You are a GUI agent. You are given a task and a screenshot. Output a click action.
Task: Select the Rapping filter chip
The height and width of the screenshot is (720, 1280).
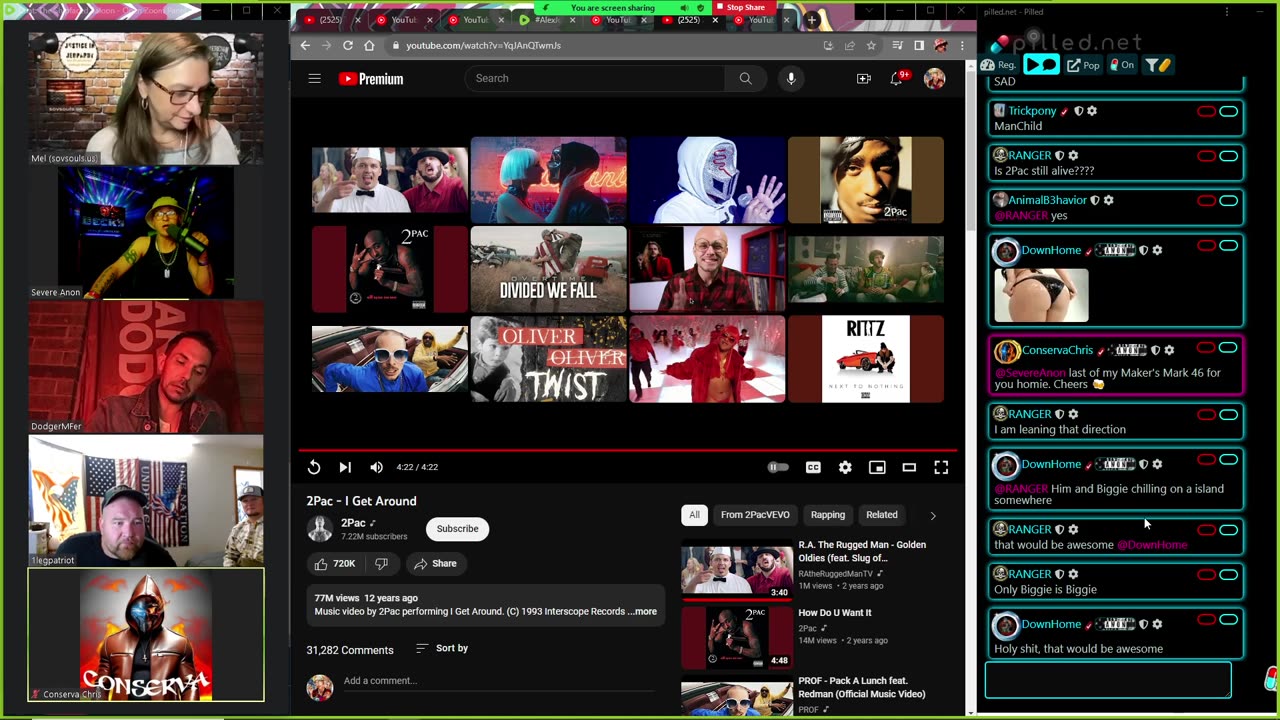827,515
